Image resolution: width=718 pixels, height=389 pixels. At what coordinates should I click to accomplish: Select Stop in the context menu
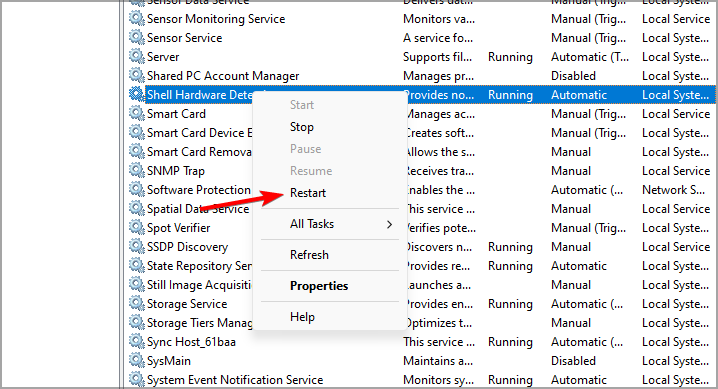[x=302, y=127]
